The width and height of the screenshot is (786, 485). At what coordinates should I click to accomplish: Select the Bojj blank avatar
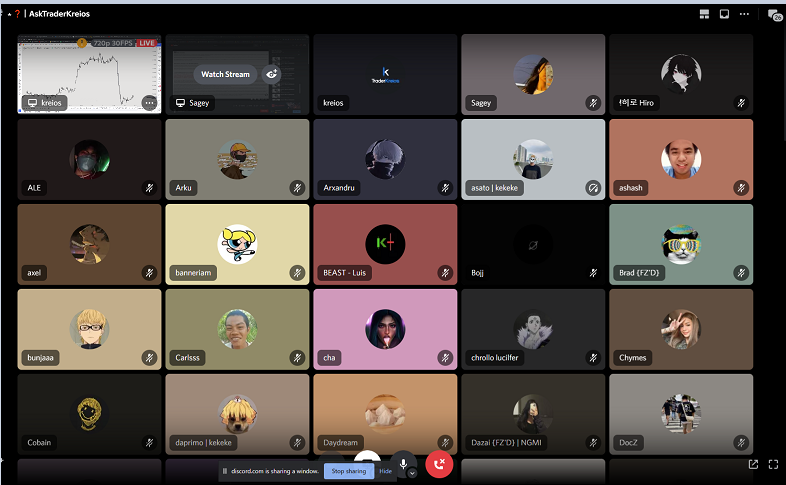click(x=533, y=244)
